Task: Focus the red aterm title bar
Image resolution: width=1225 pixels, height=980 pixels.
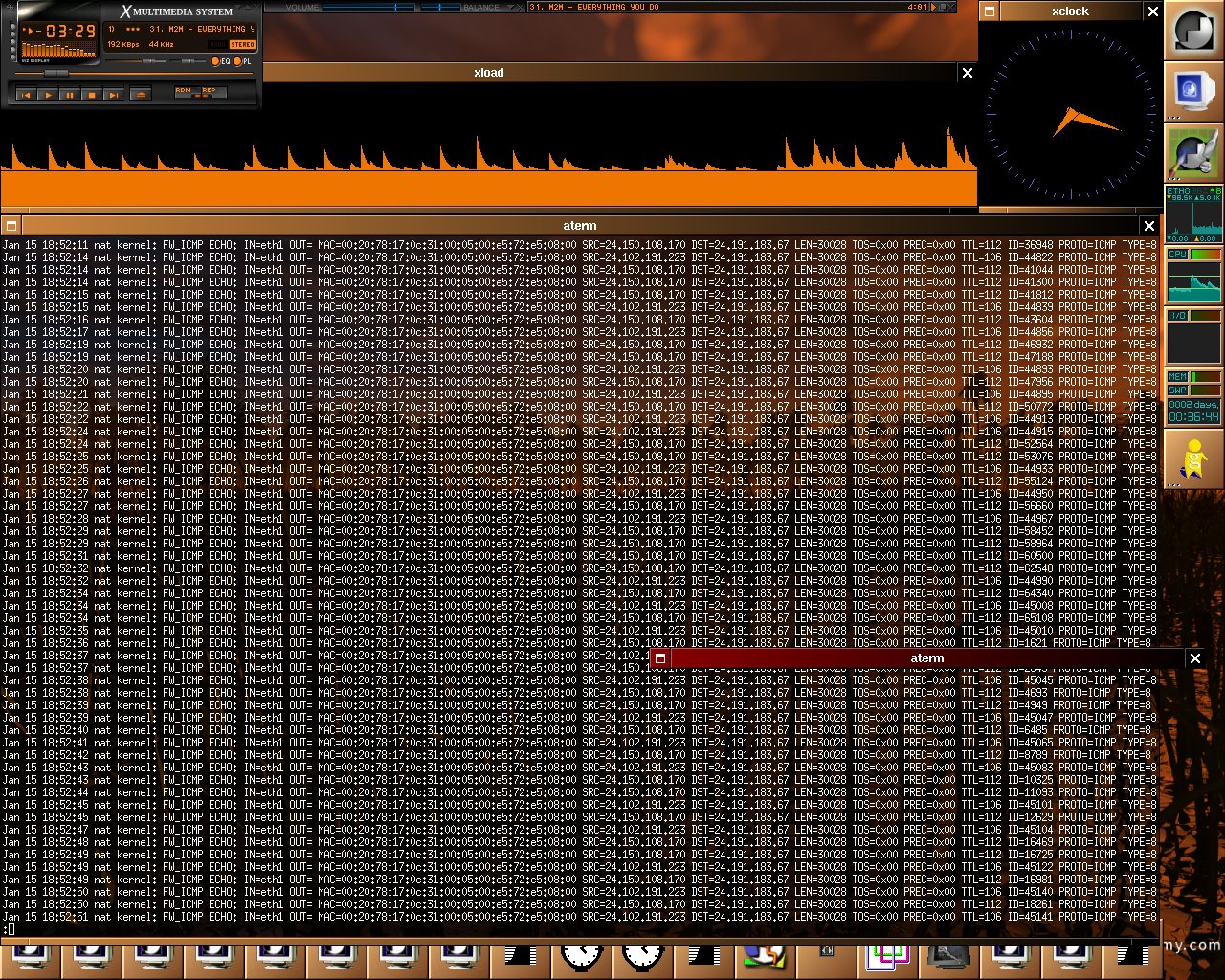Action: (926, 658)
